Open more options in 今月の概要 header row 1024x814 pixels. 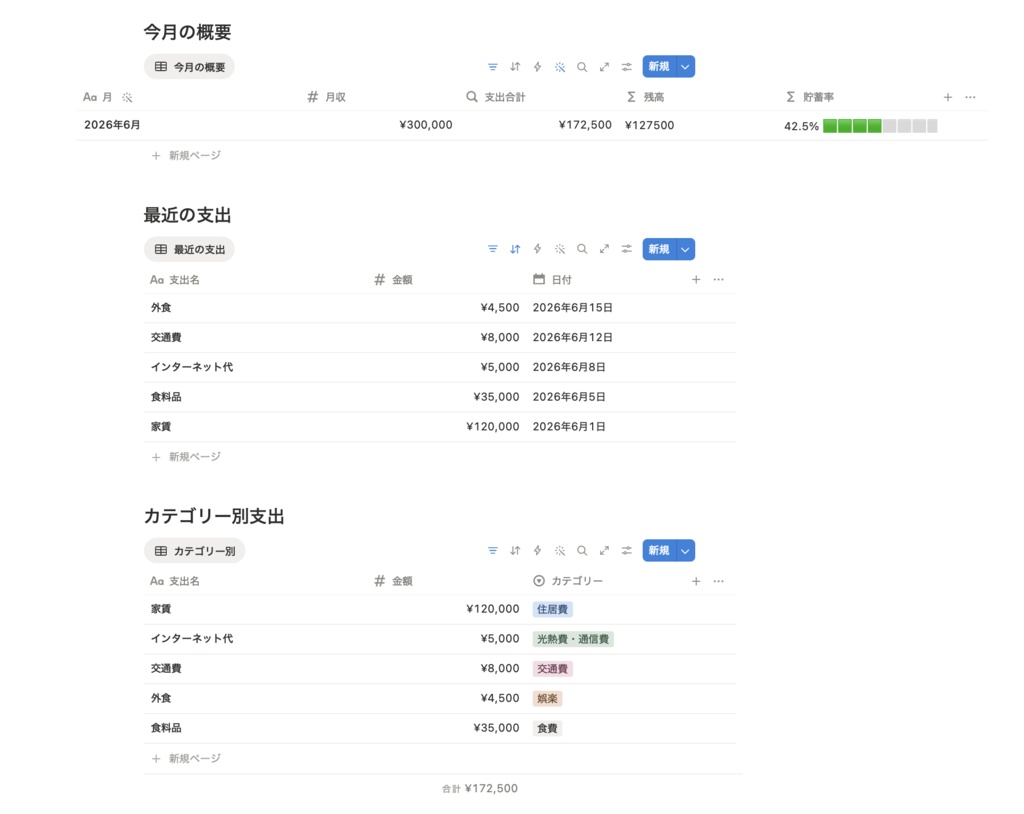pos(970,97)
